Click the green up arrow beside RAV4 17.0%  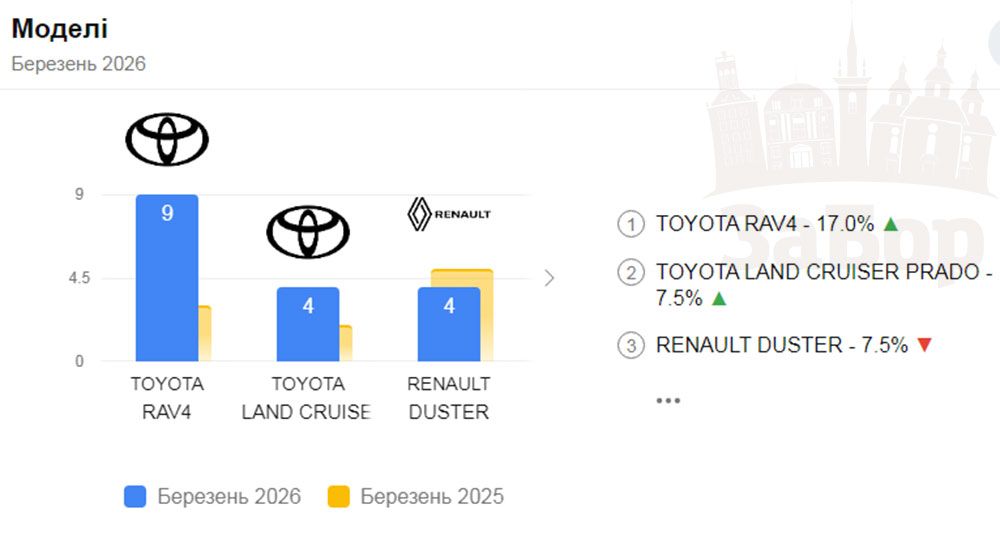(x=890, y=224)
